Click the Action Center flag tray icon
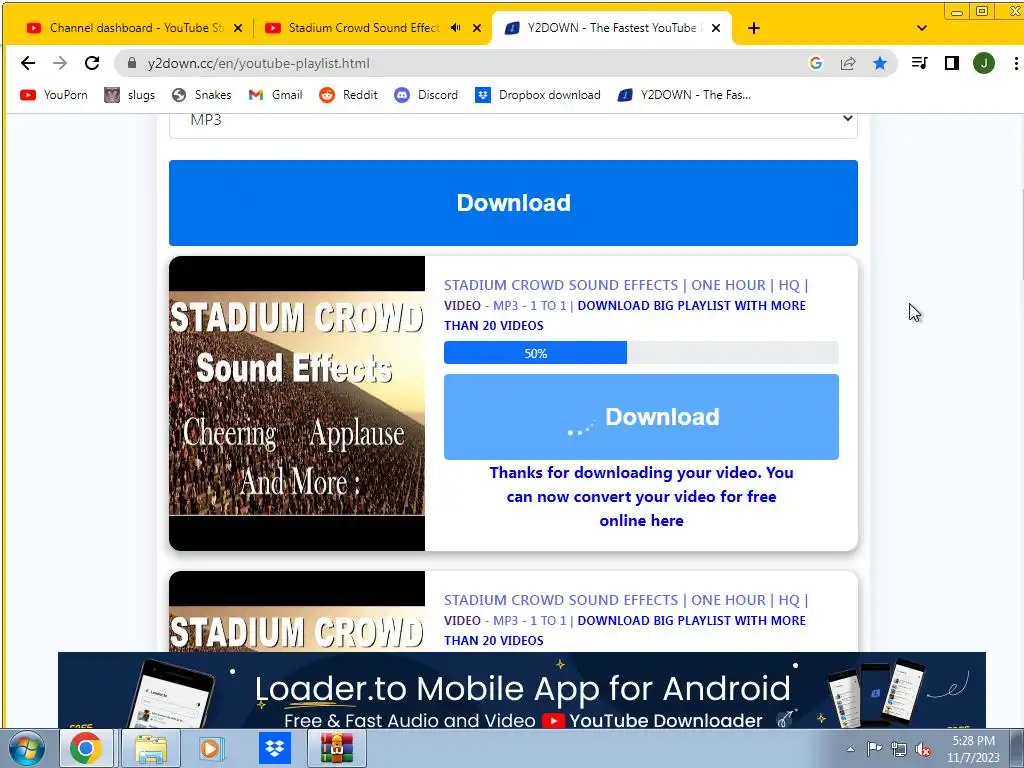 click(x=874, y=749)
